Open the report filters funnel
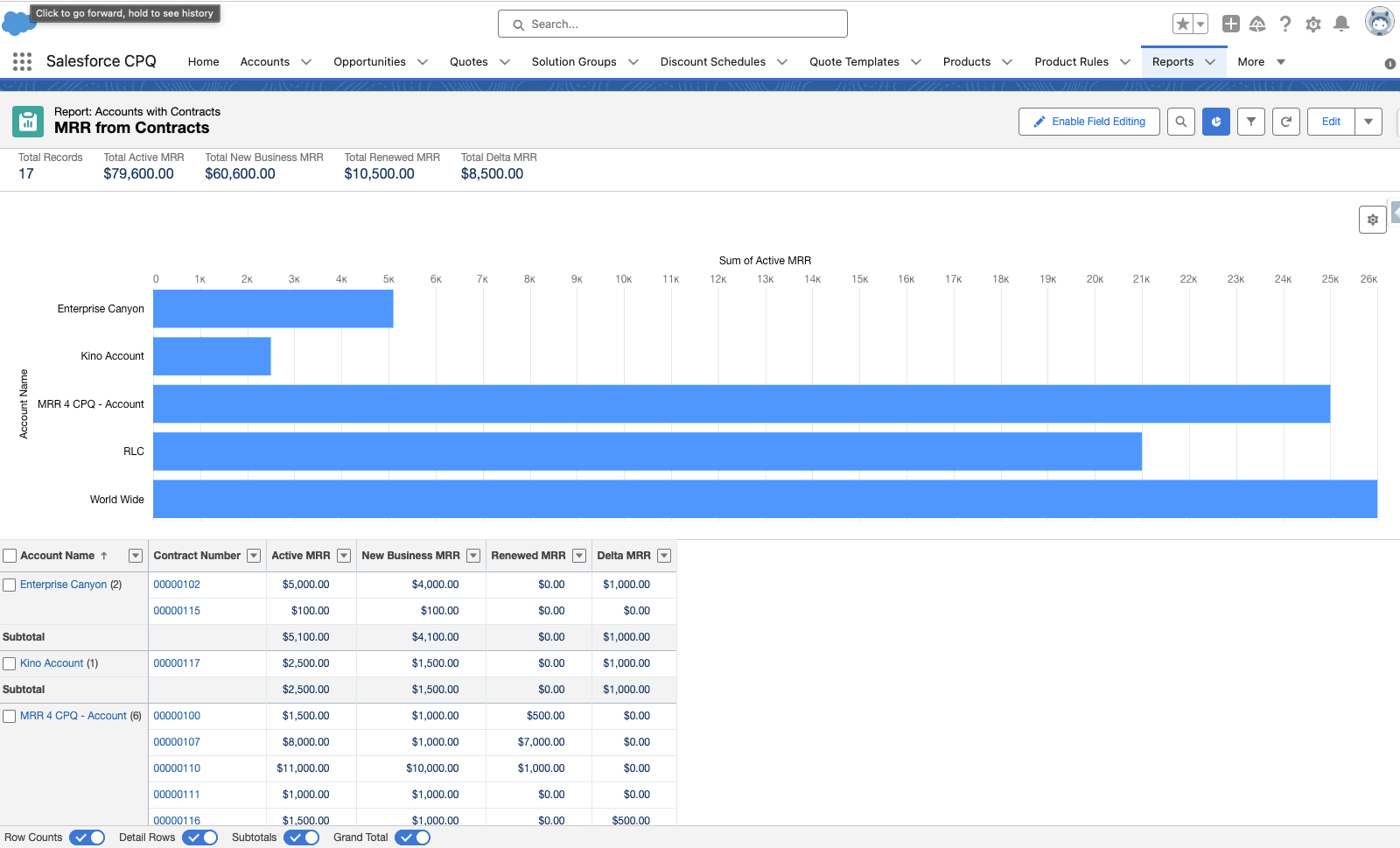The width and height of the screenshot is (1400, 848). 1251,122
